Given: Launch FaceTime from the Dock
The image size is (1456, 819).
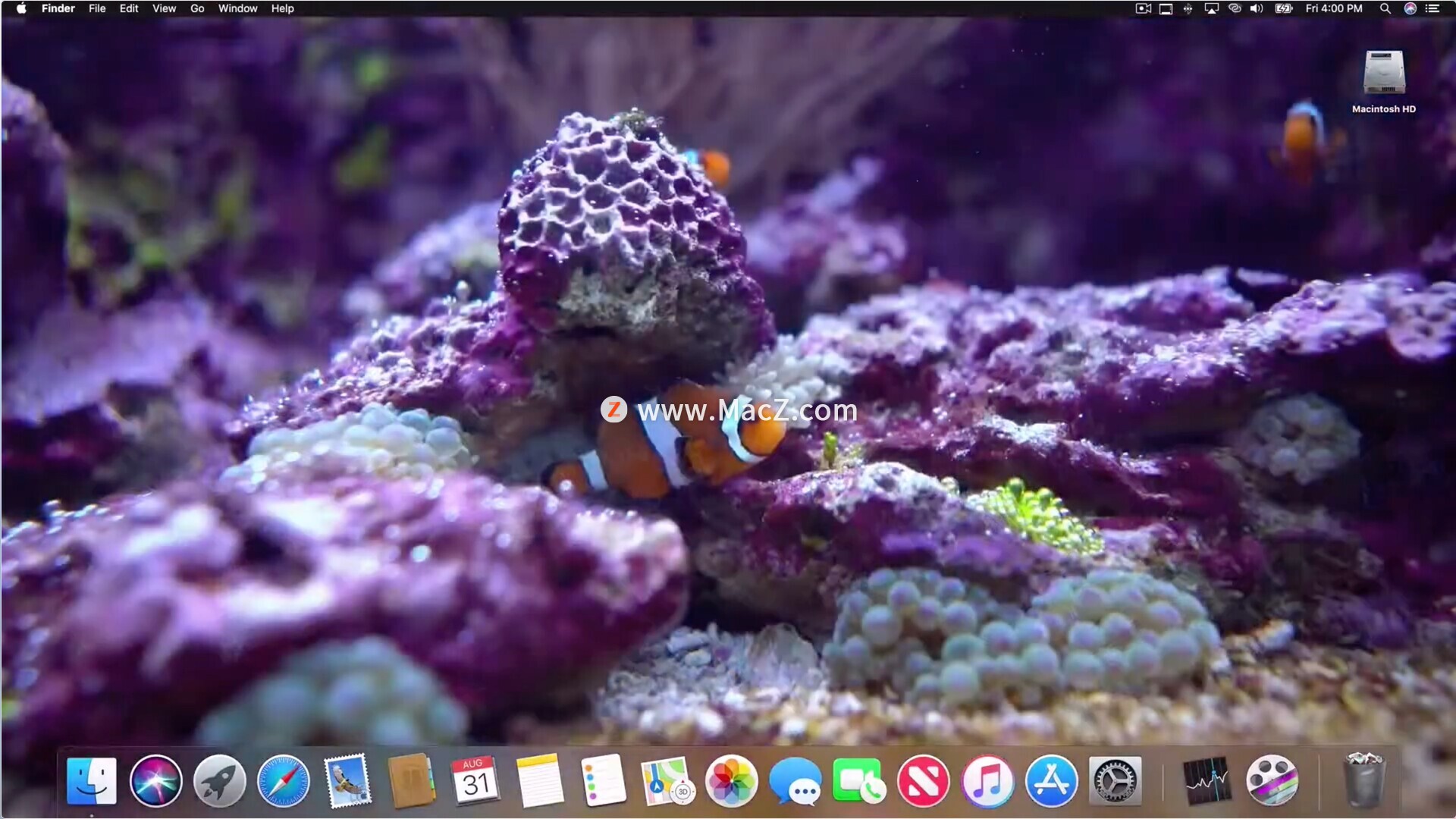Looking at the screenshot, I should tap(858, 781).
